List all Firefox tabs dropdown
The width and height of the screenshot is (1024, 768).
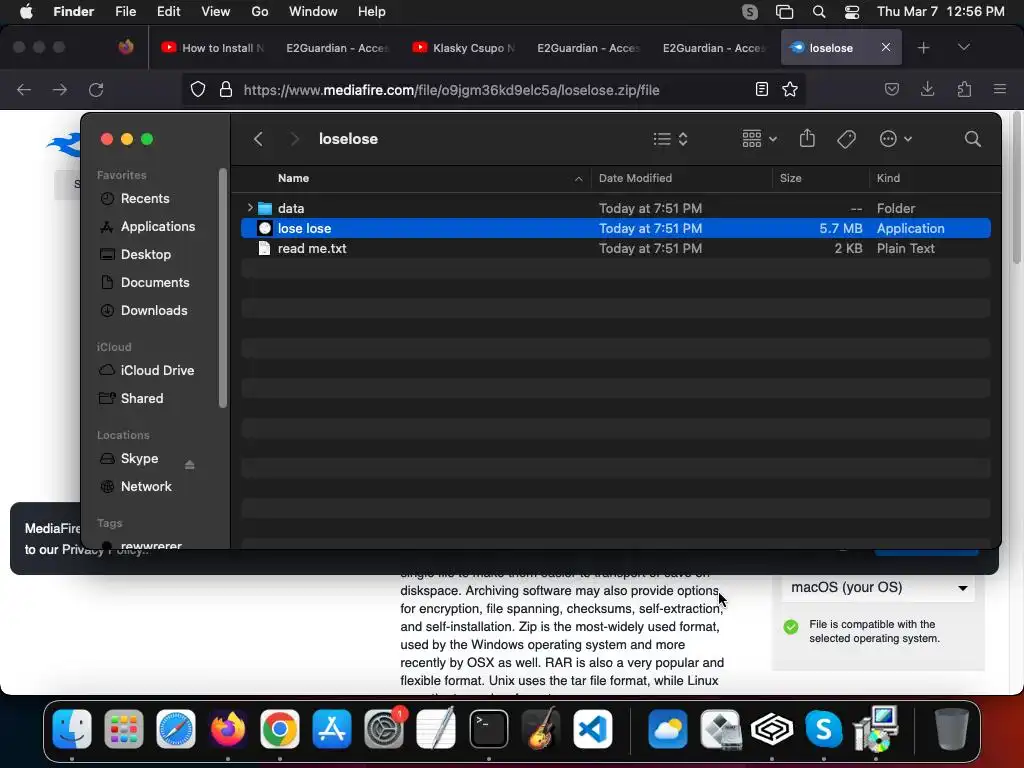[x=963, y=47]
